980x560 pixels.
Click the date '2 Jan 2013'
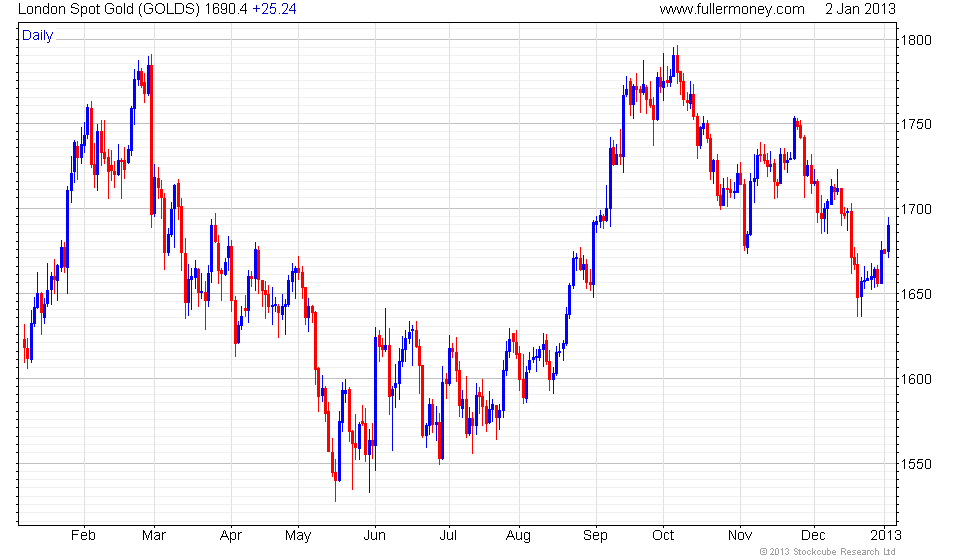click(860, 9)
